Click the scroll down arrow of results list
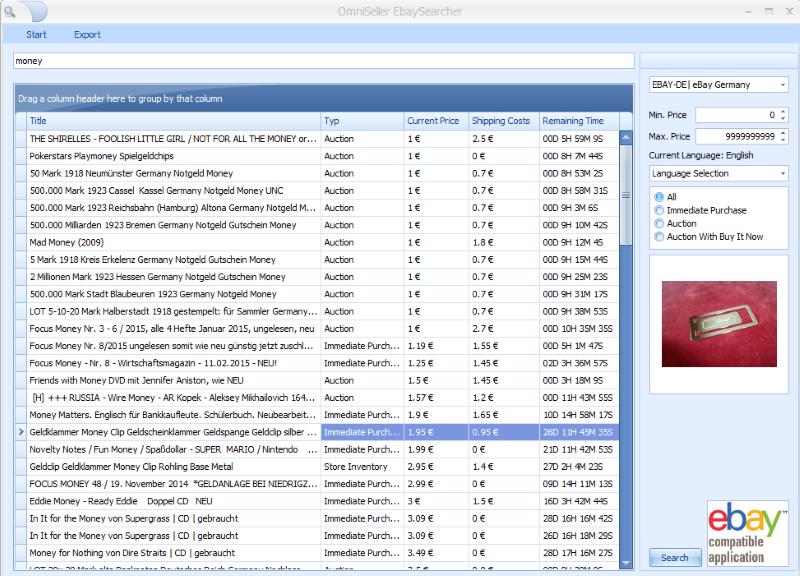800x576 pixels. 626,563
